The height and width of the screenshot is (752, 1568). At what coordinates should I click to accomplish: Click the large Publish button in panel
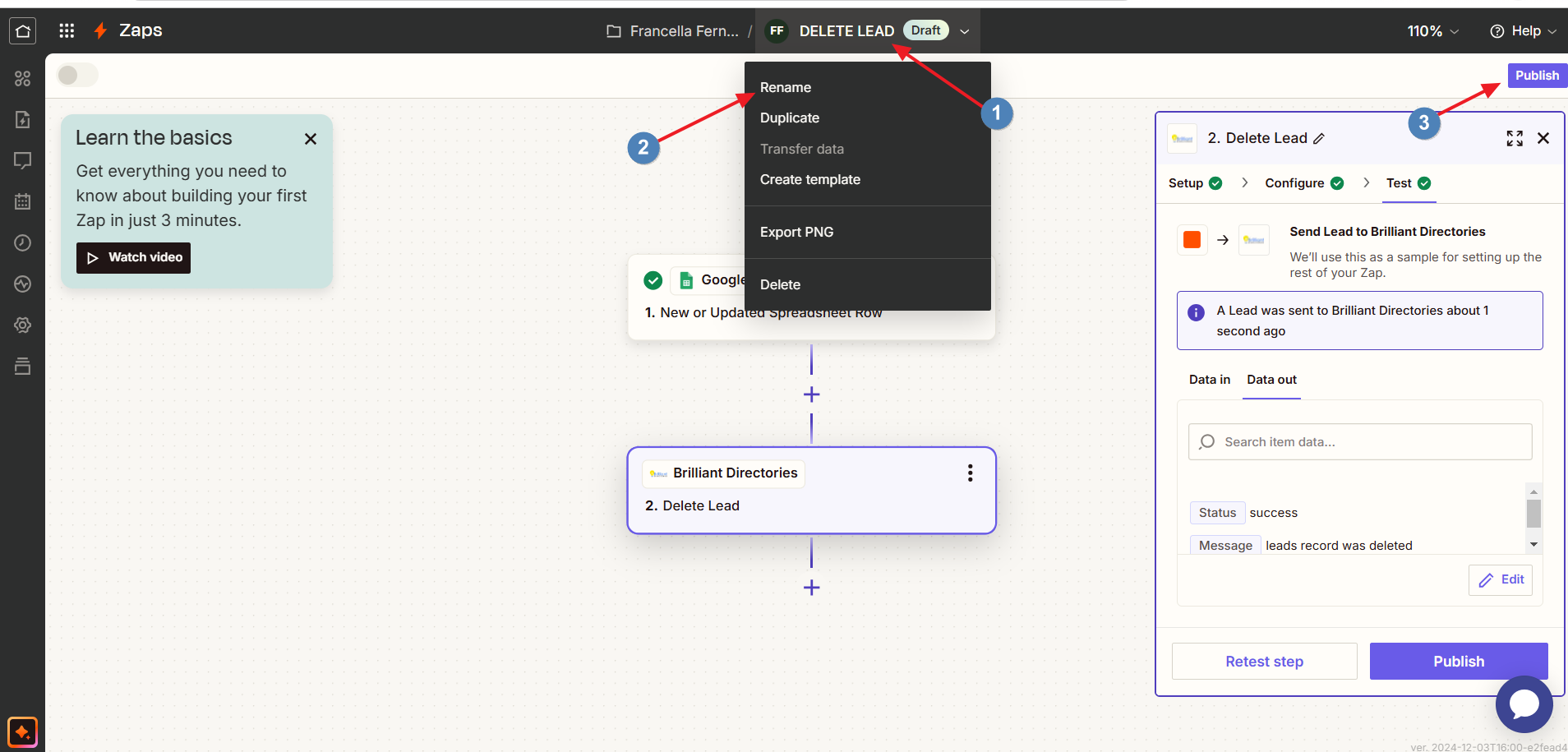1459,662
